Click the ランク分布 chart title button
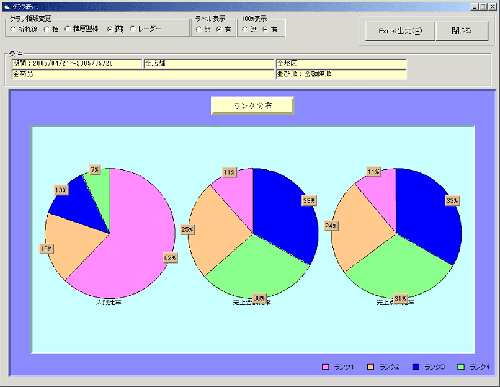 pyautogui.click(x=253, y=106)
